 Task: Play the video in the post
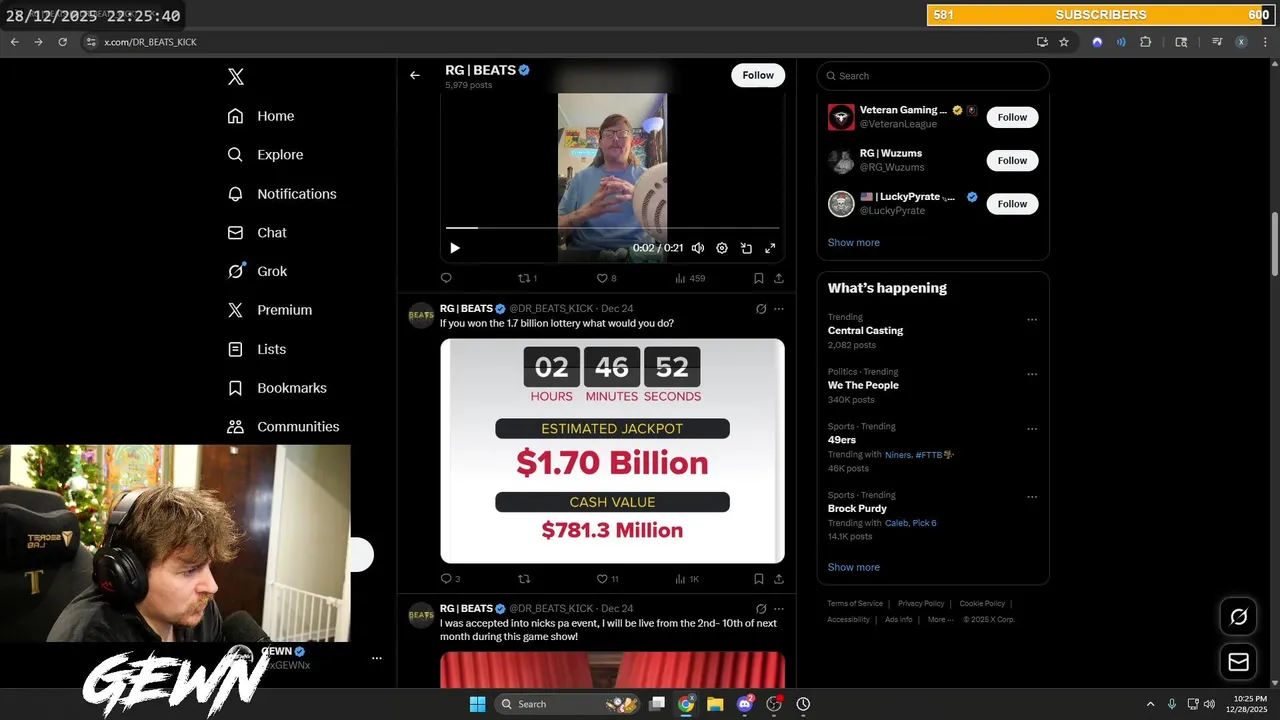pos(455,248)
